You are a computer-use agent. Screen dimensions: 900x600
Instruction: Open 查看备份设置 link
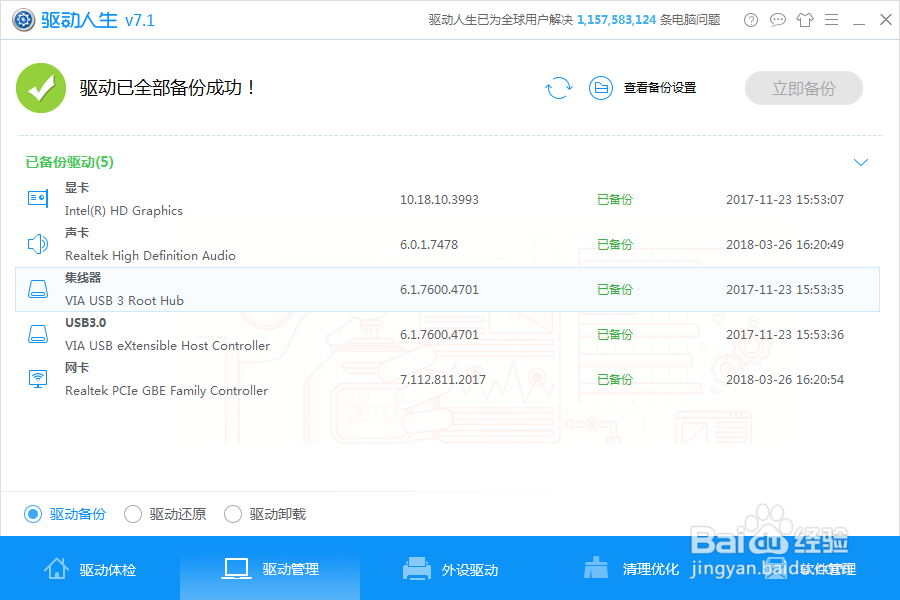tap(660, 88)
